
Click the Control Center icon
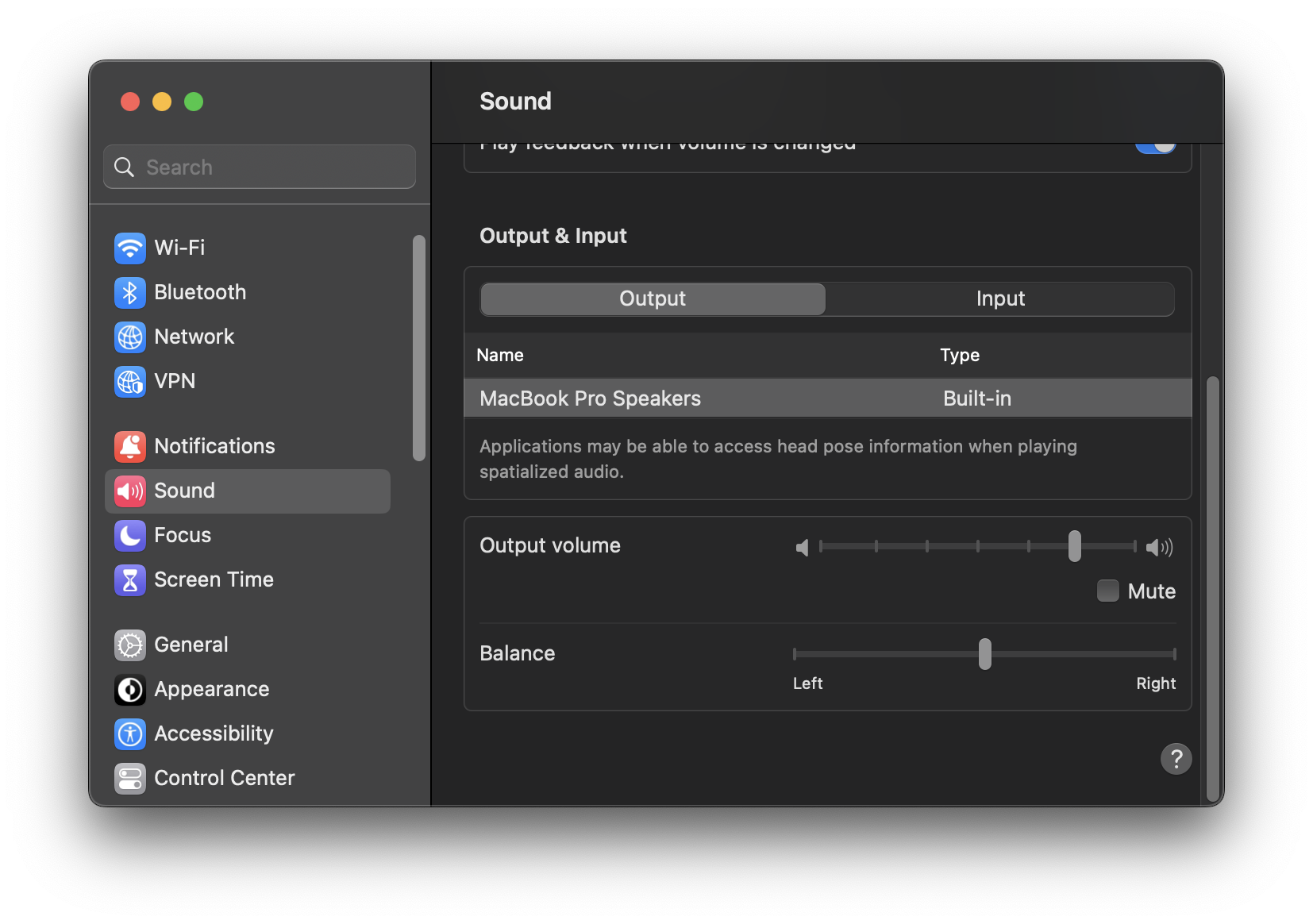click(130, 778)
